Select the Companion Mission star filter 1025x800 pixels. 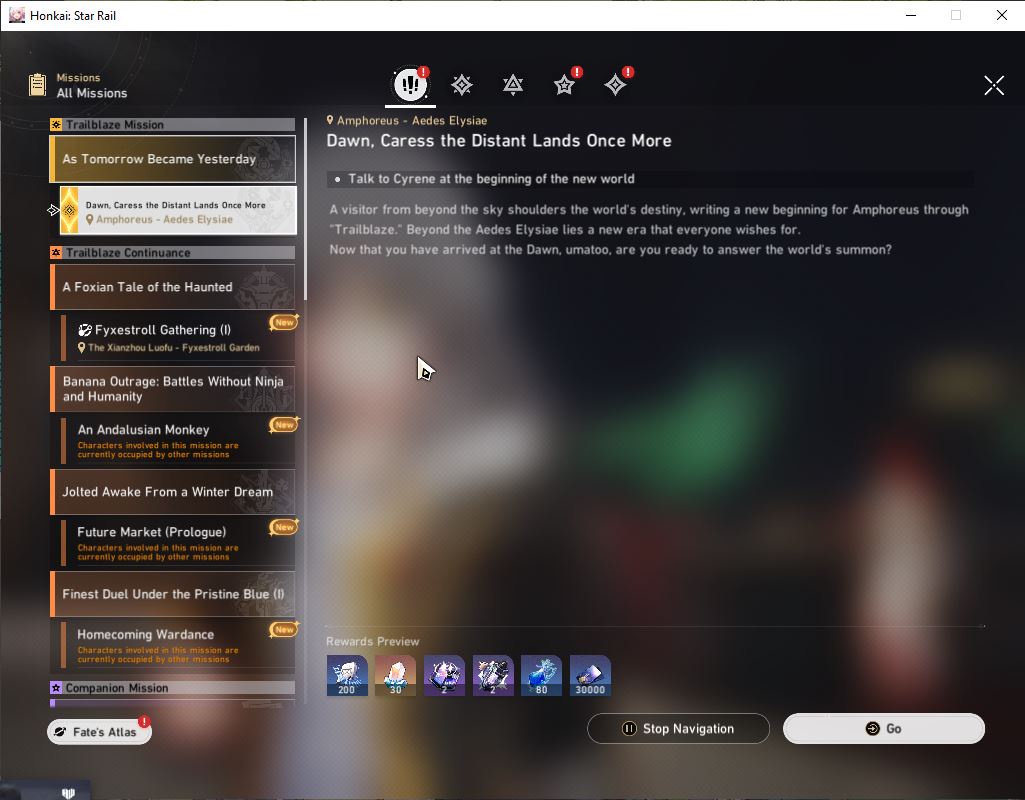[564, 85]
